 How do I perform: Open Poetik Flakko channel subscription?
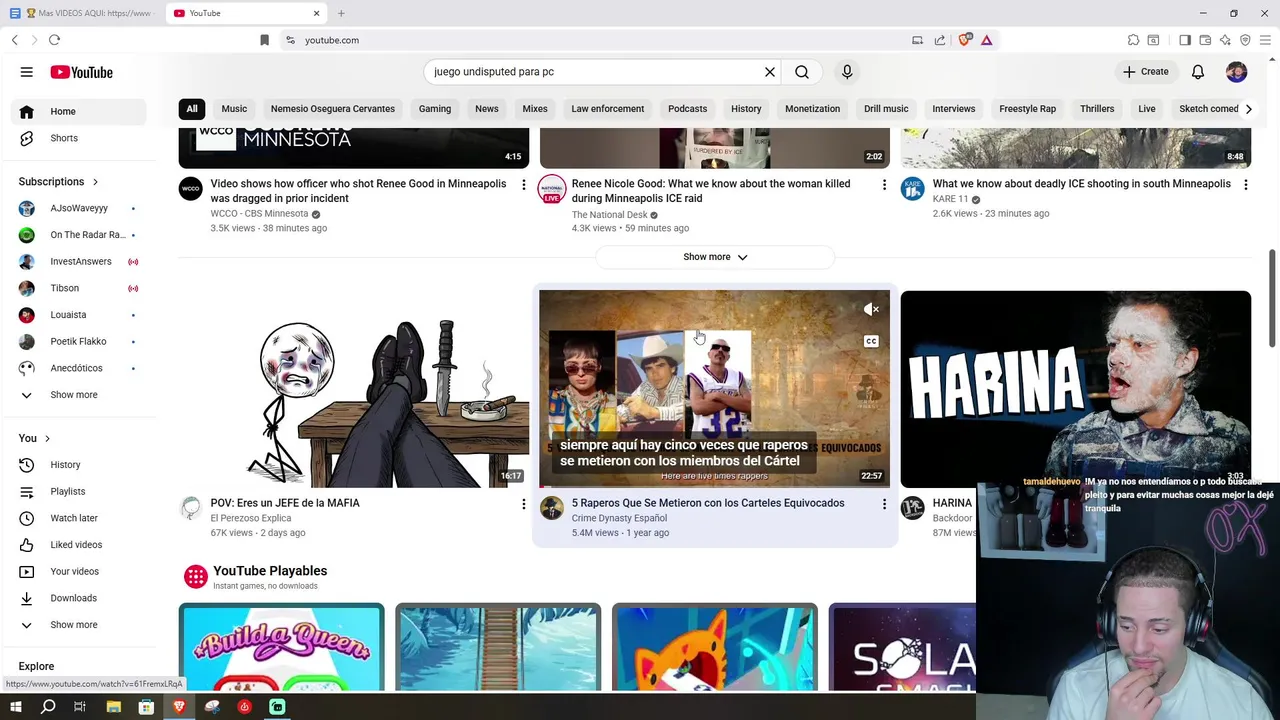[78, 342]
